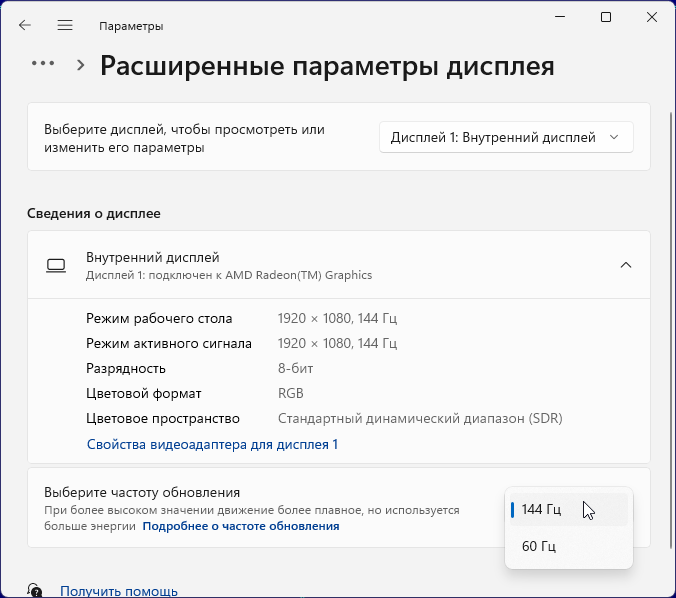This screenshot has height=598, width=676.
Task: Click the laptop icon for Внутренний дисплей
Action: coord(56,265)
